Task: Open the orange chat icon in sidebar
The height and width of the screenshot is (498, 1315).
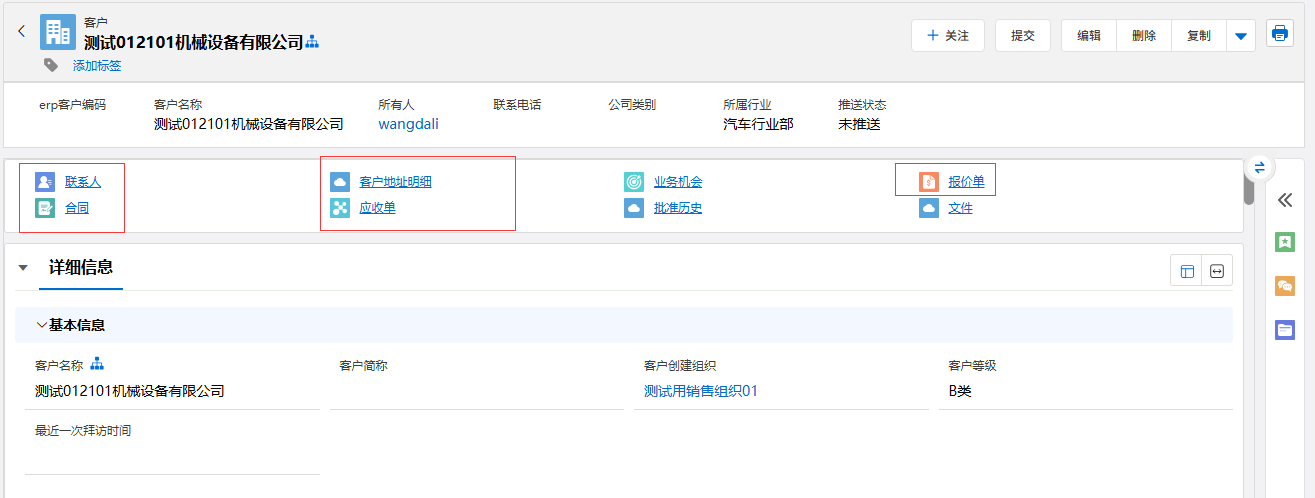Action: pos(1285,286)
